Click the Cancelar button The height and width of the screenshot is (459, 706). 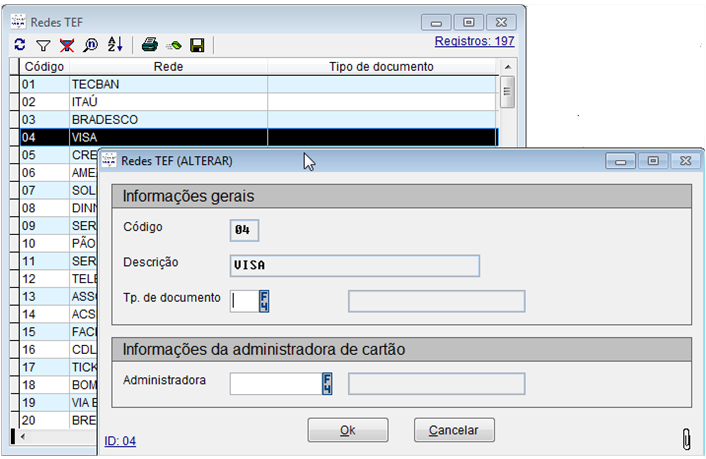click(454, 430)
